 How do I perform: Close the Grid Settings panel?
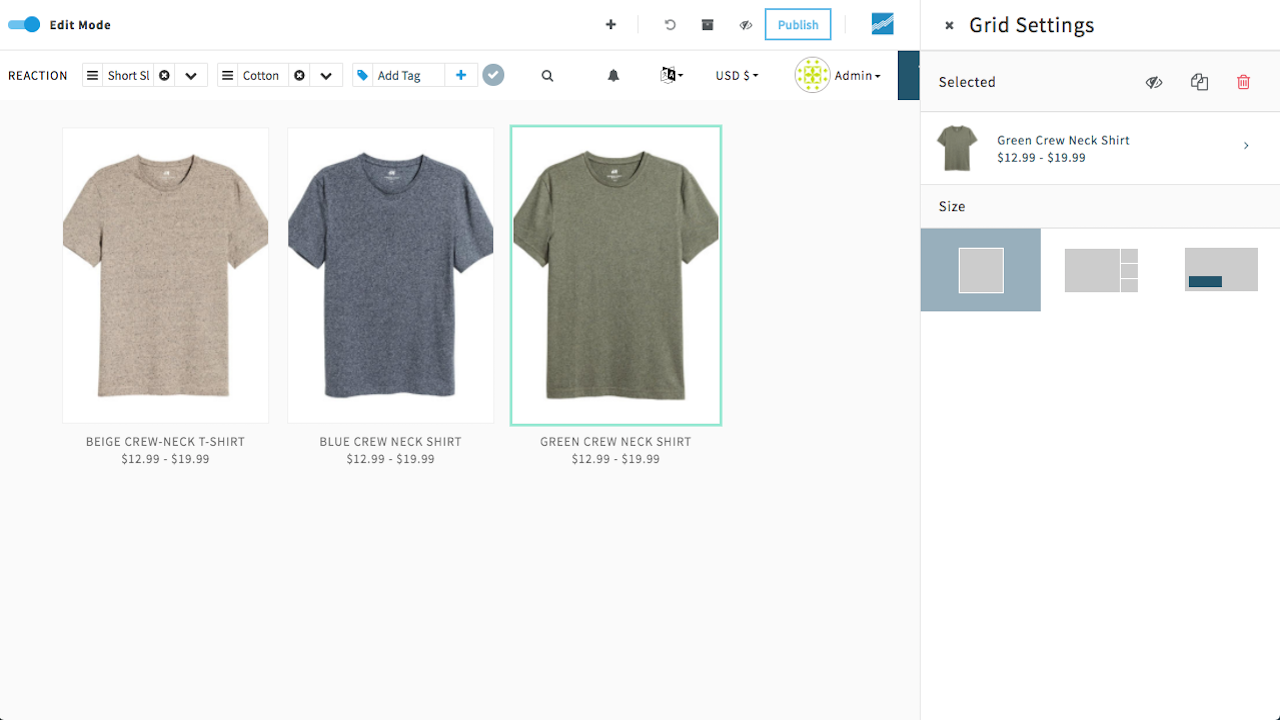(949, 26)
